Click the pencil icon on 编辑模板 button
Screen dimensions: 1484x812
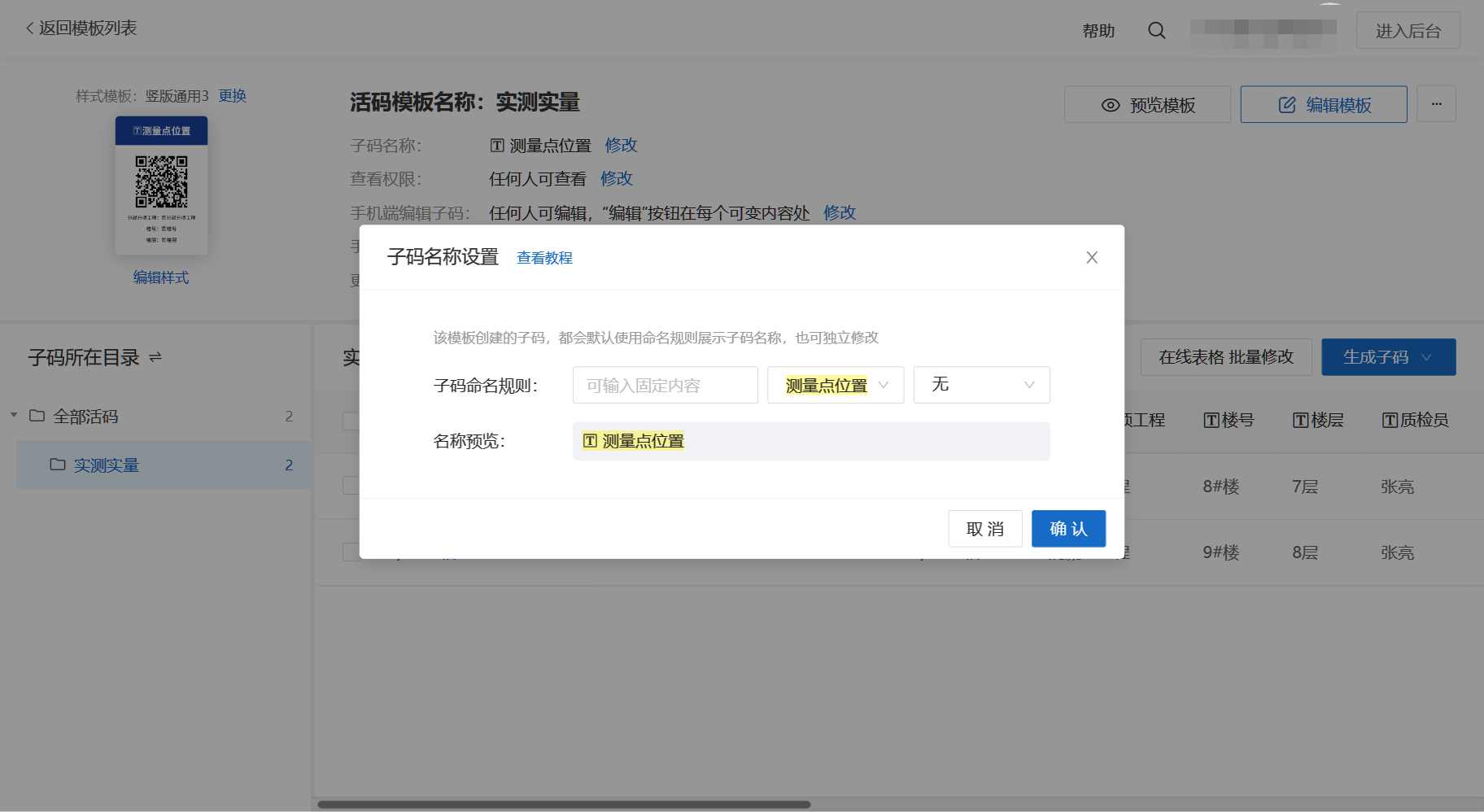click(1285, 104)
